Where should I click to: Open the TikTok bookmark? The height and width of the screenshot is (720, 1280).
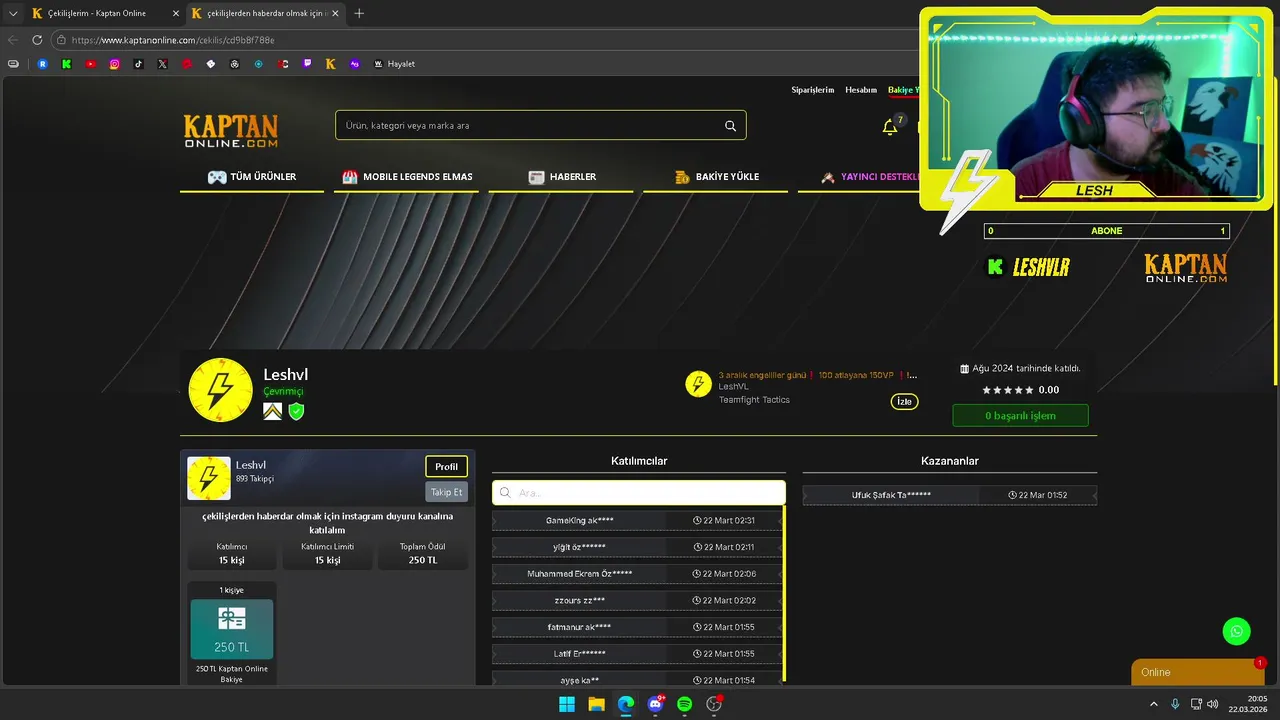139,64
